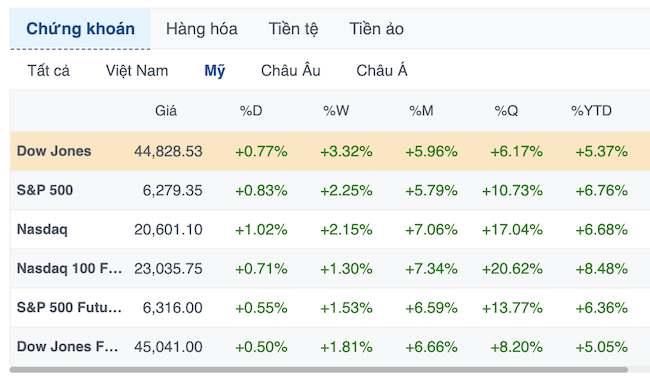The width and height of the screenshot is (650, 384).
Task: Click the %D column header
Action: (x=251, y=111)
